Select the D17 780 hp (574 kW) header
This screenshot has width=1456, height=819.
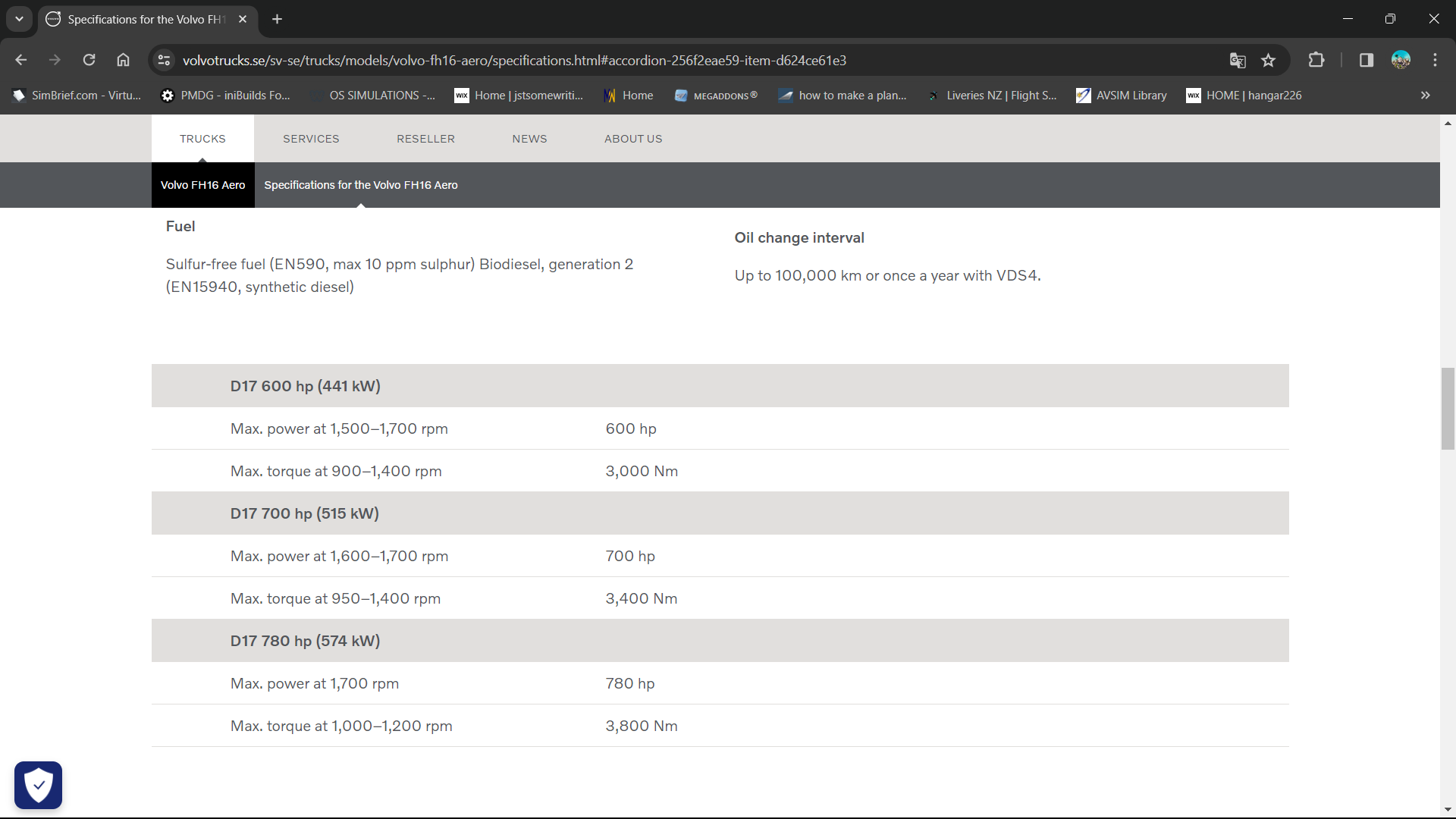(720, 641)
